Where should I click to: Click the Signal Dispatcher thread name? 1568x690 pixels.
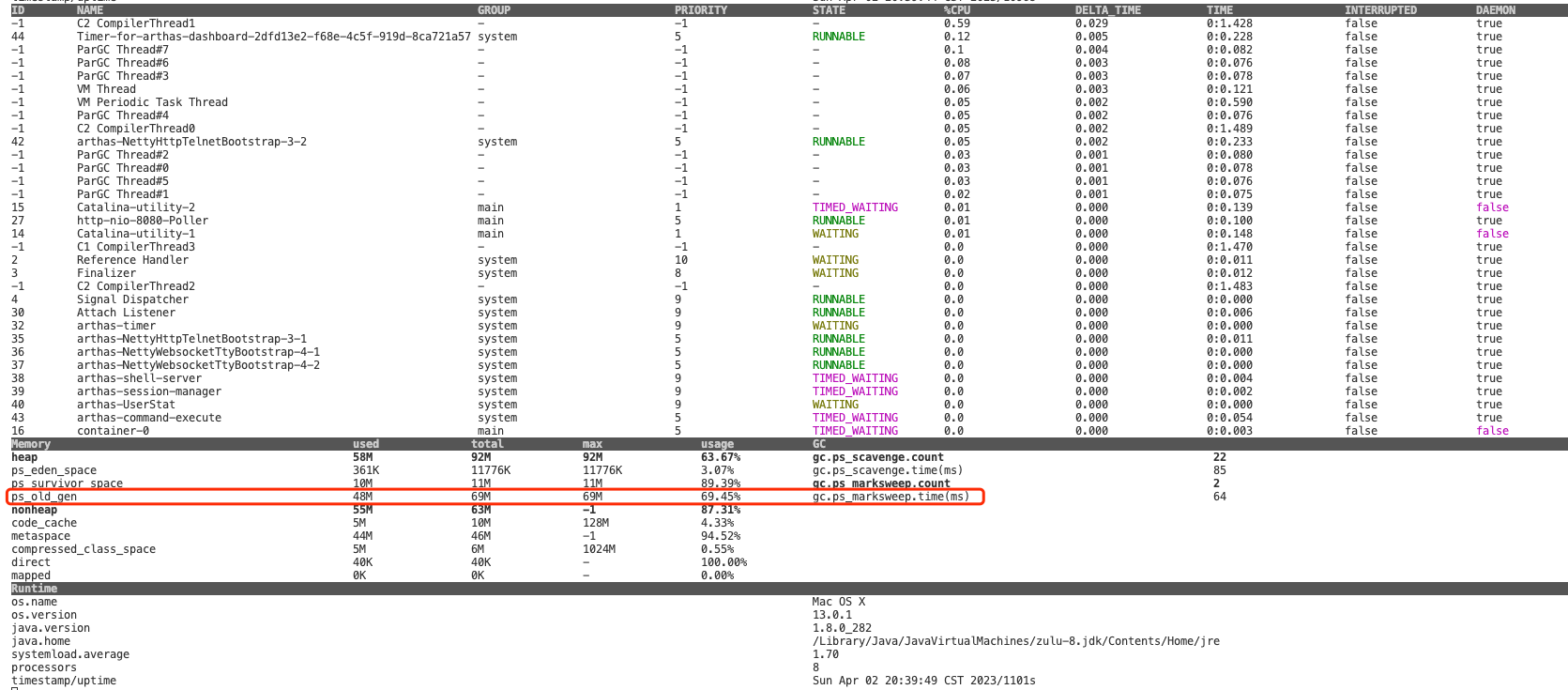point(132,299)
